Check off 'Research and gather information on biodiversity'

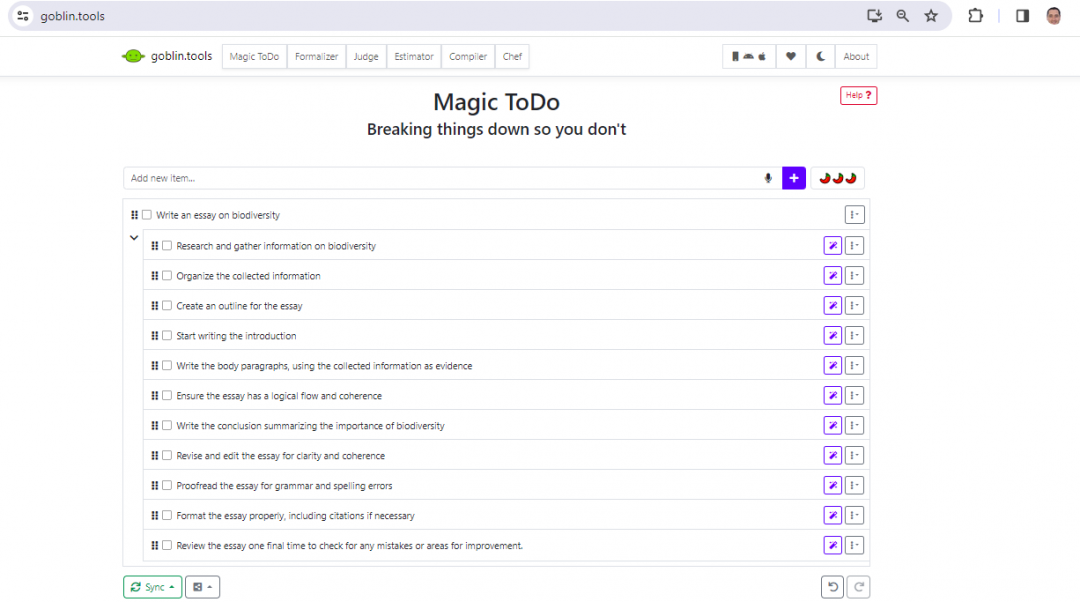(x=167, y=246)
